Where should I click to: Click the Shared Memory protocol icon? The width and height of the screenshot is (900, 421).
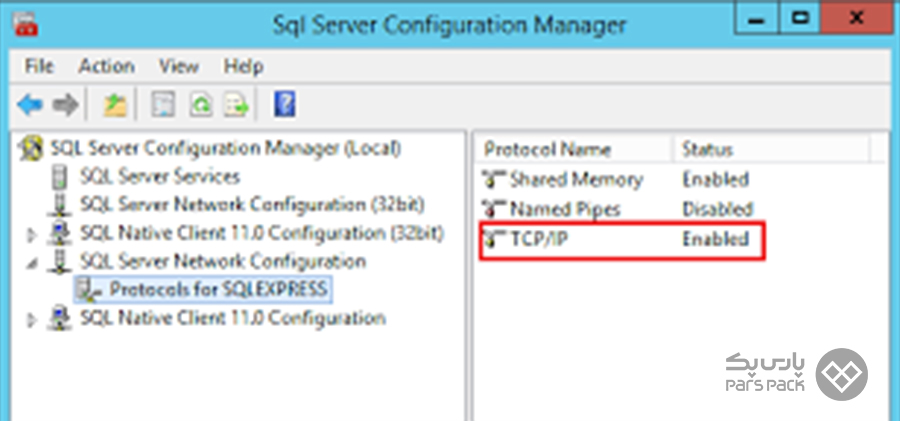(x=494, y=180)
